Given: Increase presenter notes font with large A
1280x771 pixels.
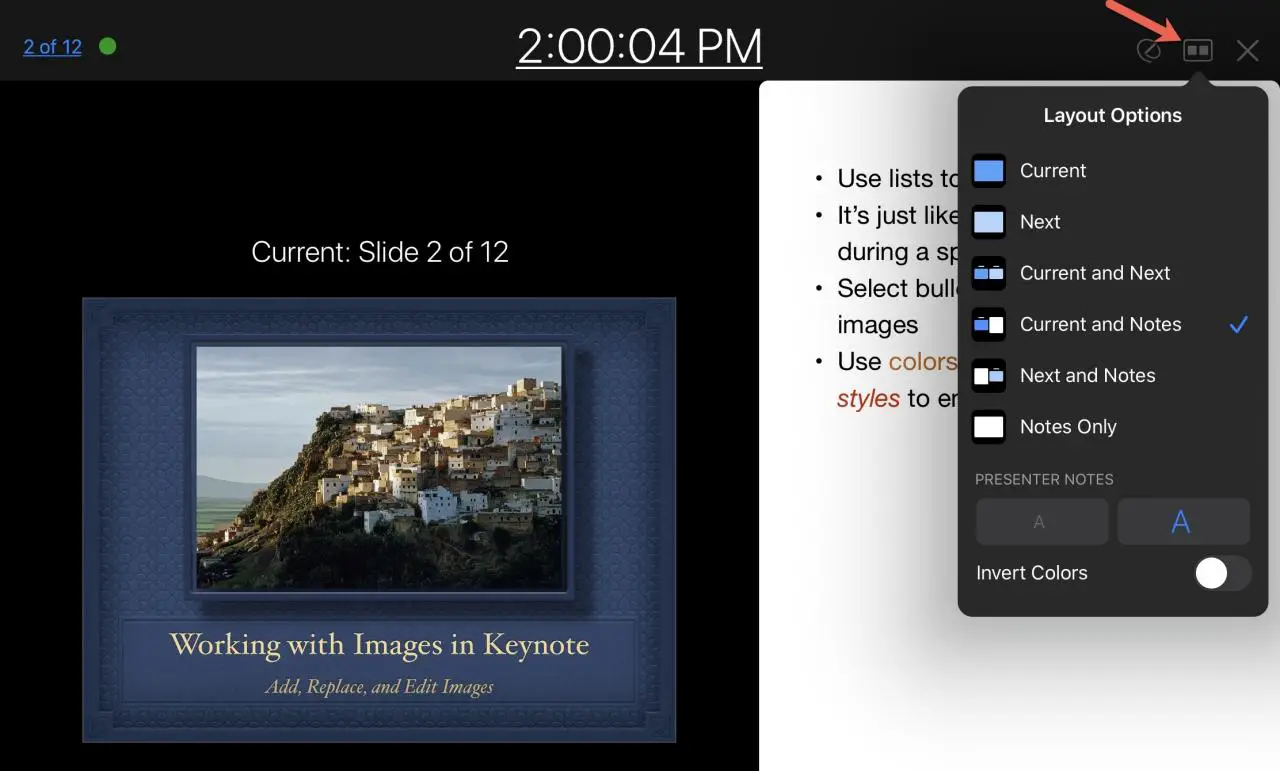Looking at the screenshot, I should click(1182, 522).
